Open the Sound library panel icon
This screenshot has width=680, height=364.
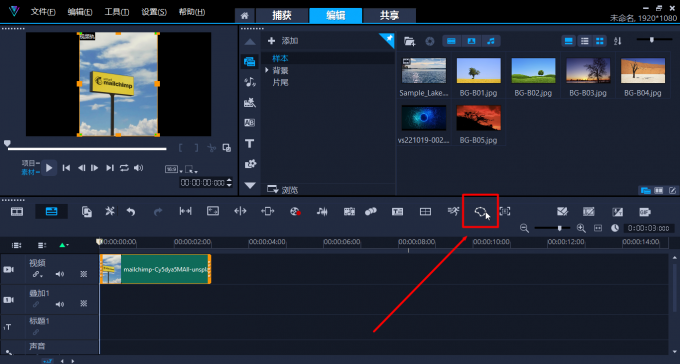point(249,82)
